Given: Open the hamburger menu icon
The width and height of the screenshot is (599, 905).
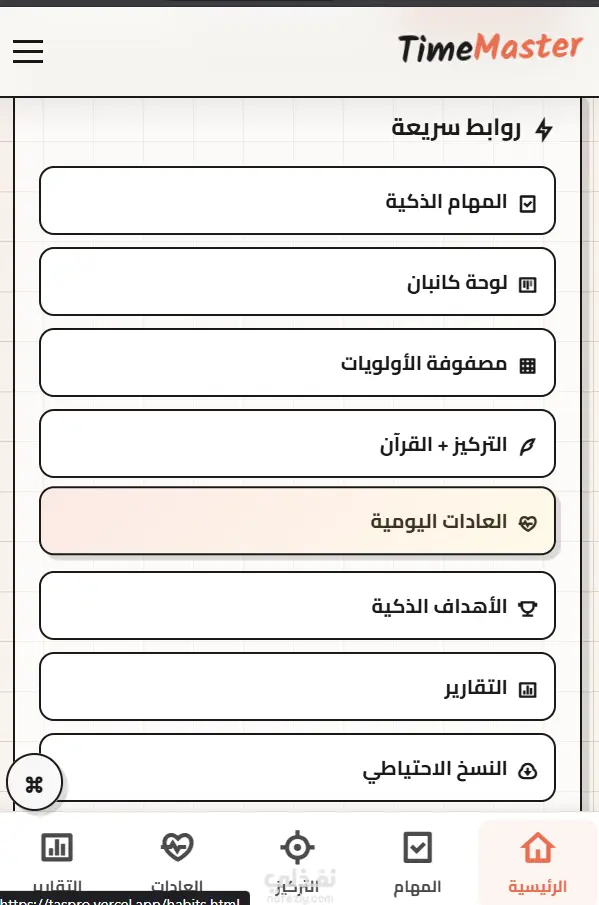Looking at the screenshot, I should click(x=28, y=51).
